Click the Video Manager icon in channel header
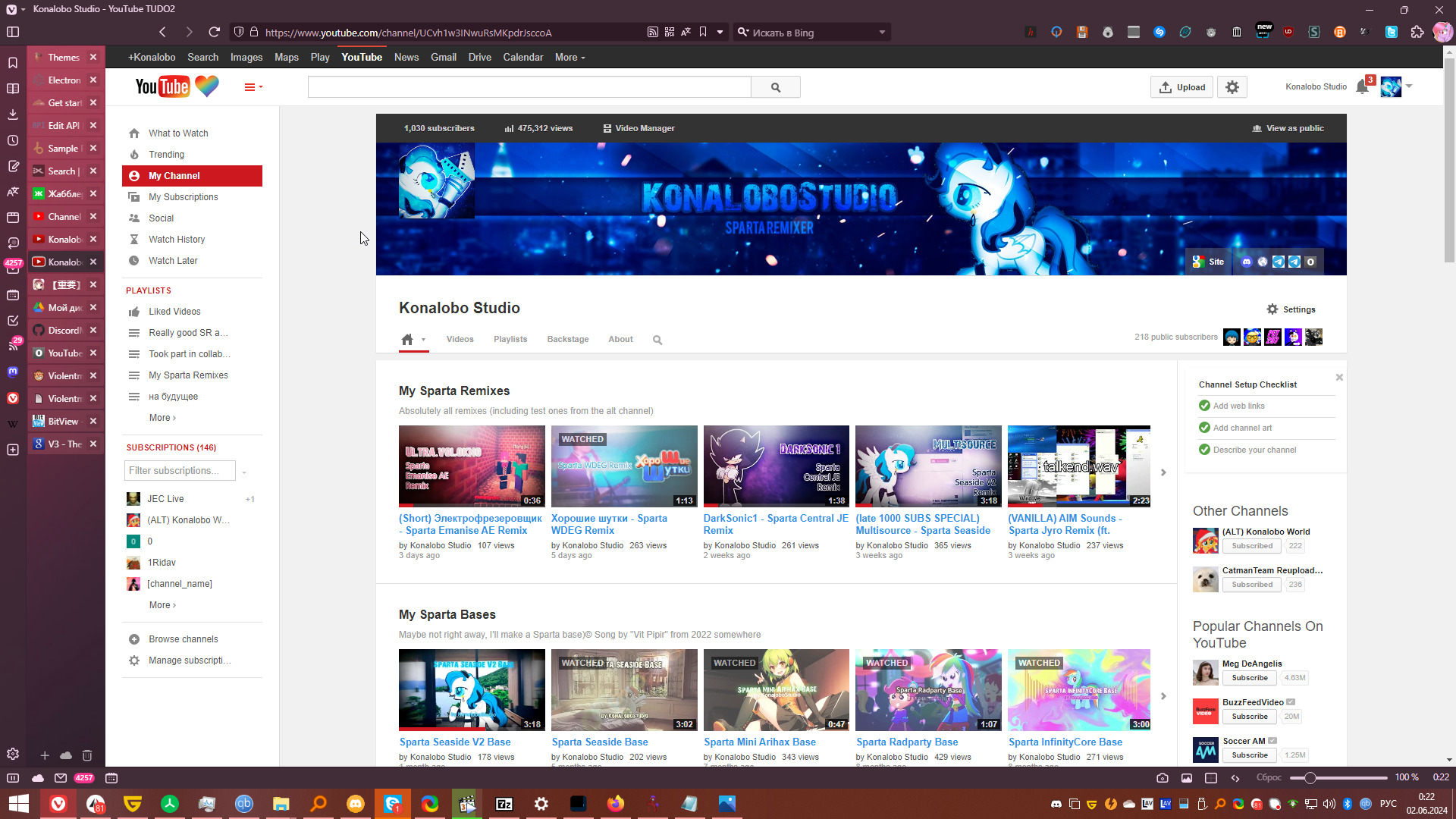 [x=607, y=129]
